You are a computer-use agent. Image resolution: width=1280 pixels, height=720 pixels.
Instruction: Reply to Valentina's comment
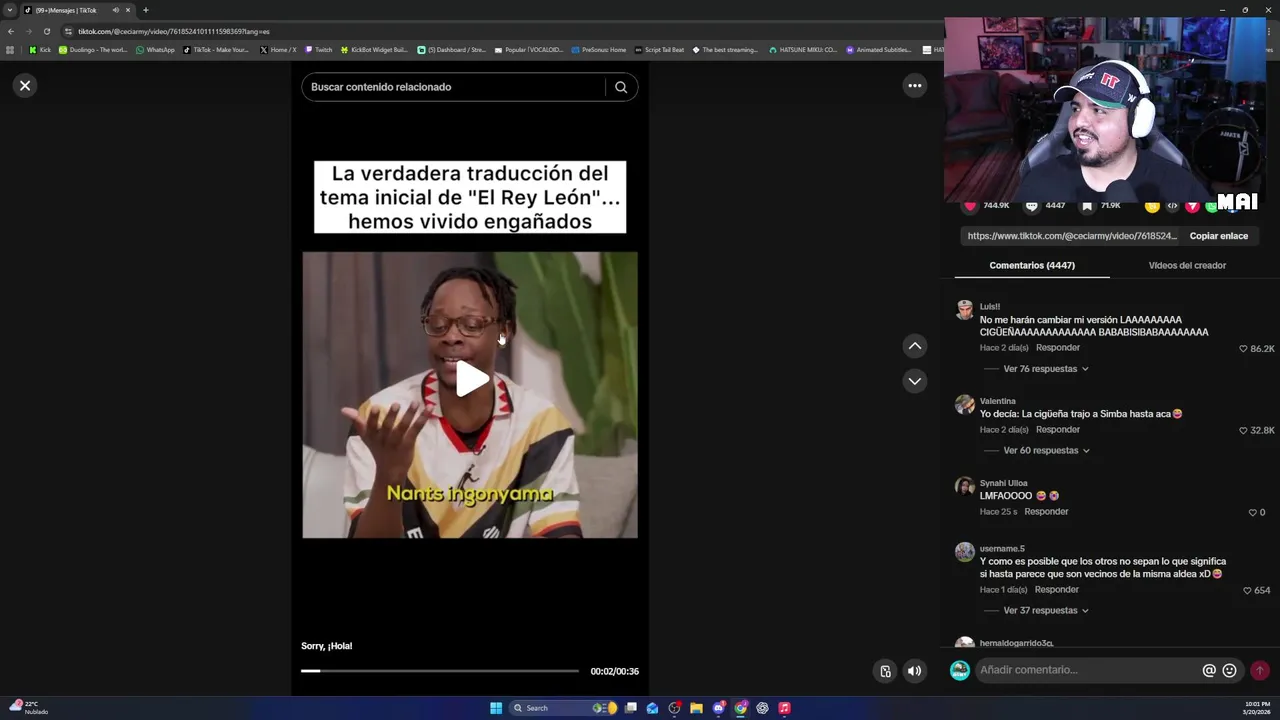[x=1058, y=430]
